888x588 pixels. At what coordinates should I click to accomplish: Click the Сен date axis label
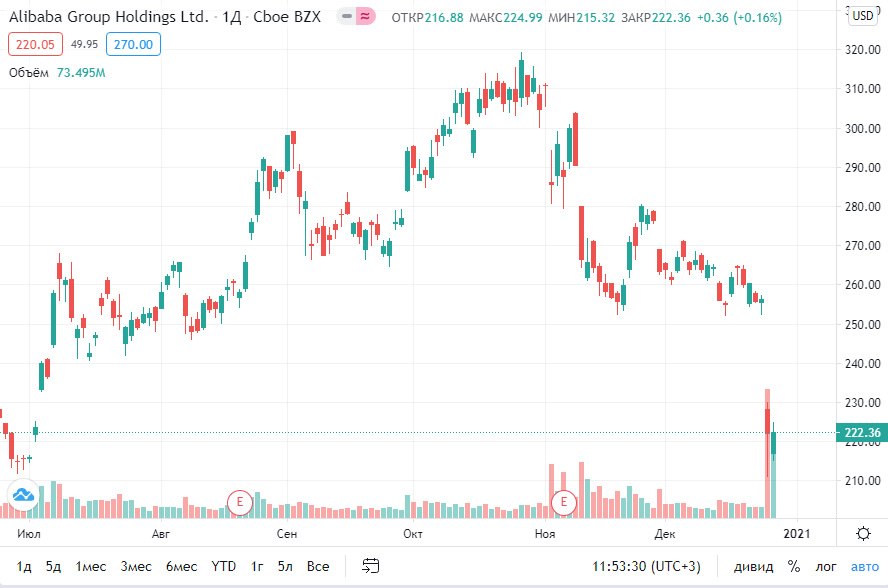(287, 534)
